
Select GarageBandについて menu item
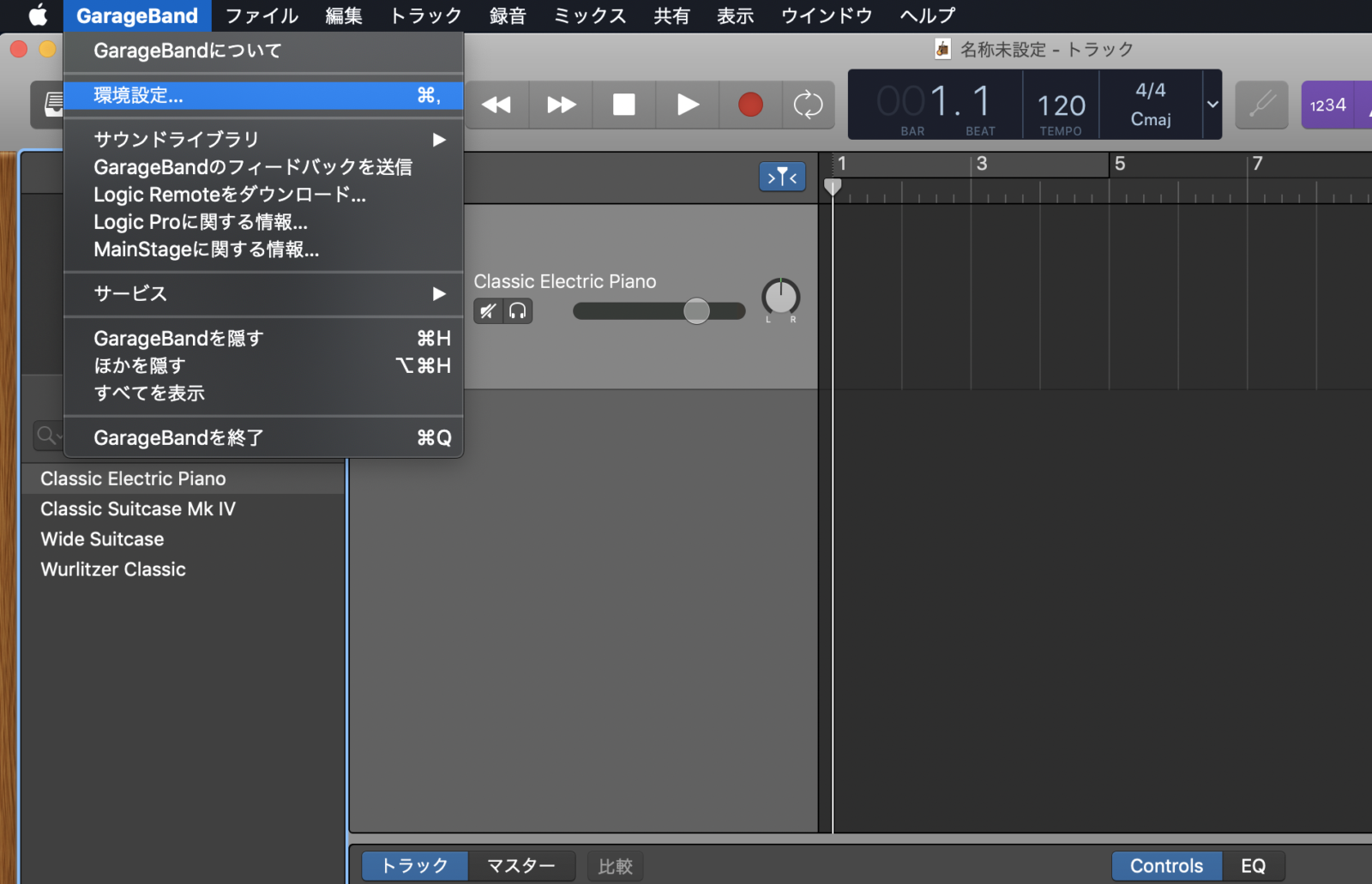point(264,51)
